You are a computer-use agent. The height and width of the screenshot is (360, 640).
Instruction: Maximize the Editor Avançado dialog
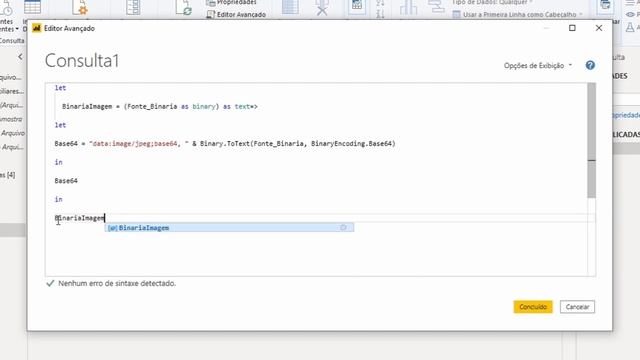pos(572,28)
